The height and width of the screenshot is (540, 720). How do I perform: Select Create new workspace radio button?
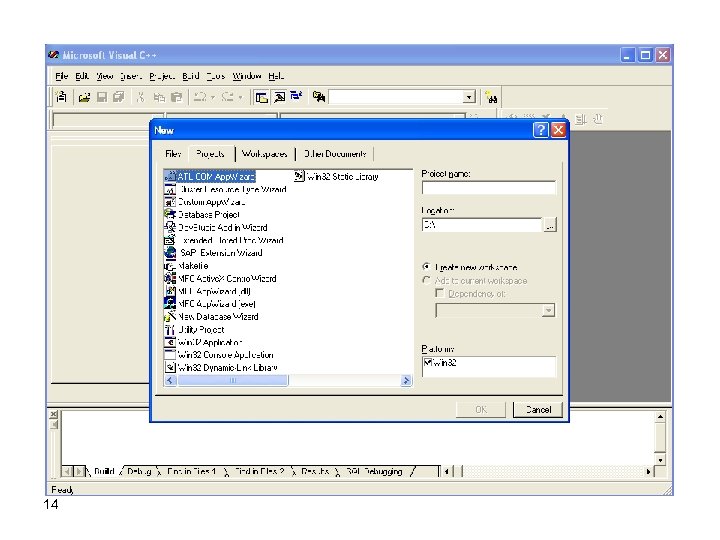pos(427,267)
